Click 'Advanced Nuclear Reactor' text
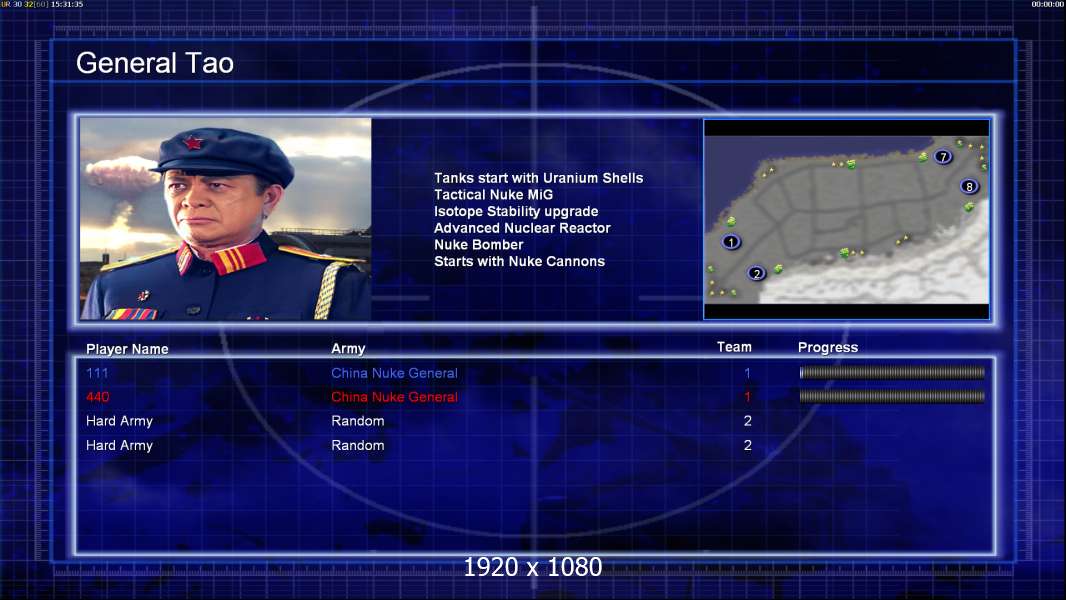This screenshot has height=600, width=1066. click(522, 228)
